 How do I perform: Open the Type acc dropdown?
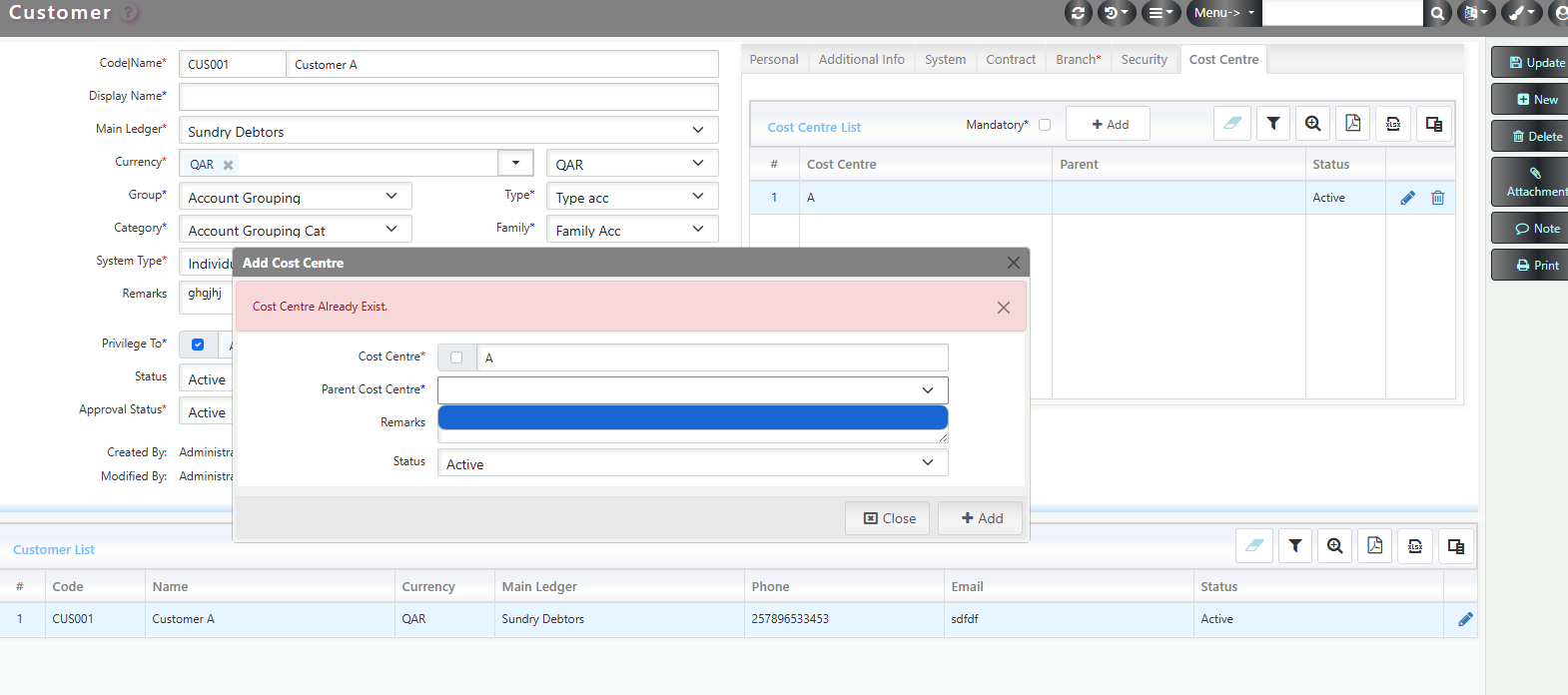632,197
